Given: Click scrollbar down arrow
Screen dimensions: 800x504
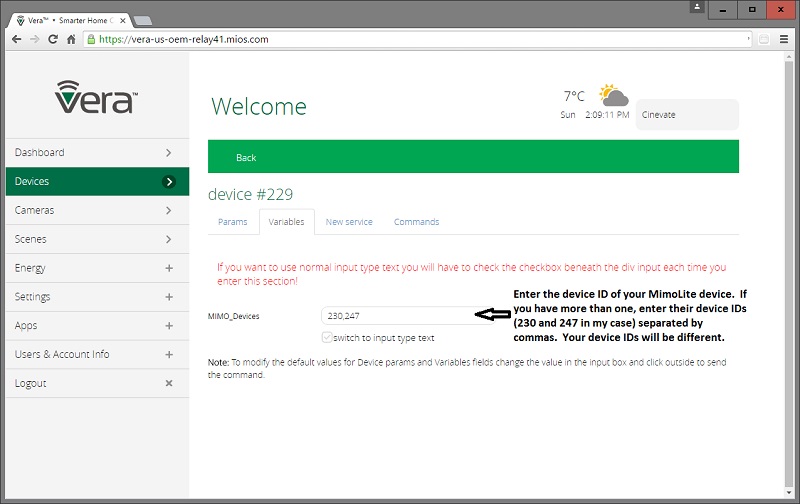Looking at the screenshot, I should click(x=789, y=493).
